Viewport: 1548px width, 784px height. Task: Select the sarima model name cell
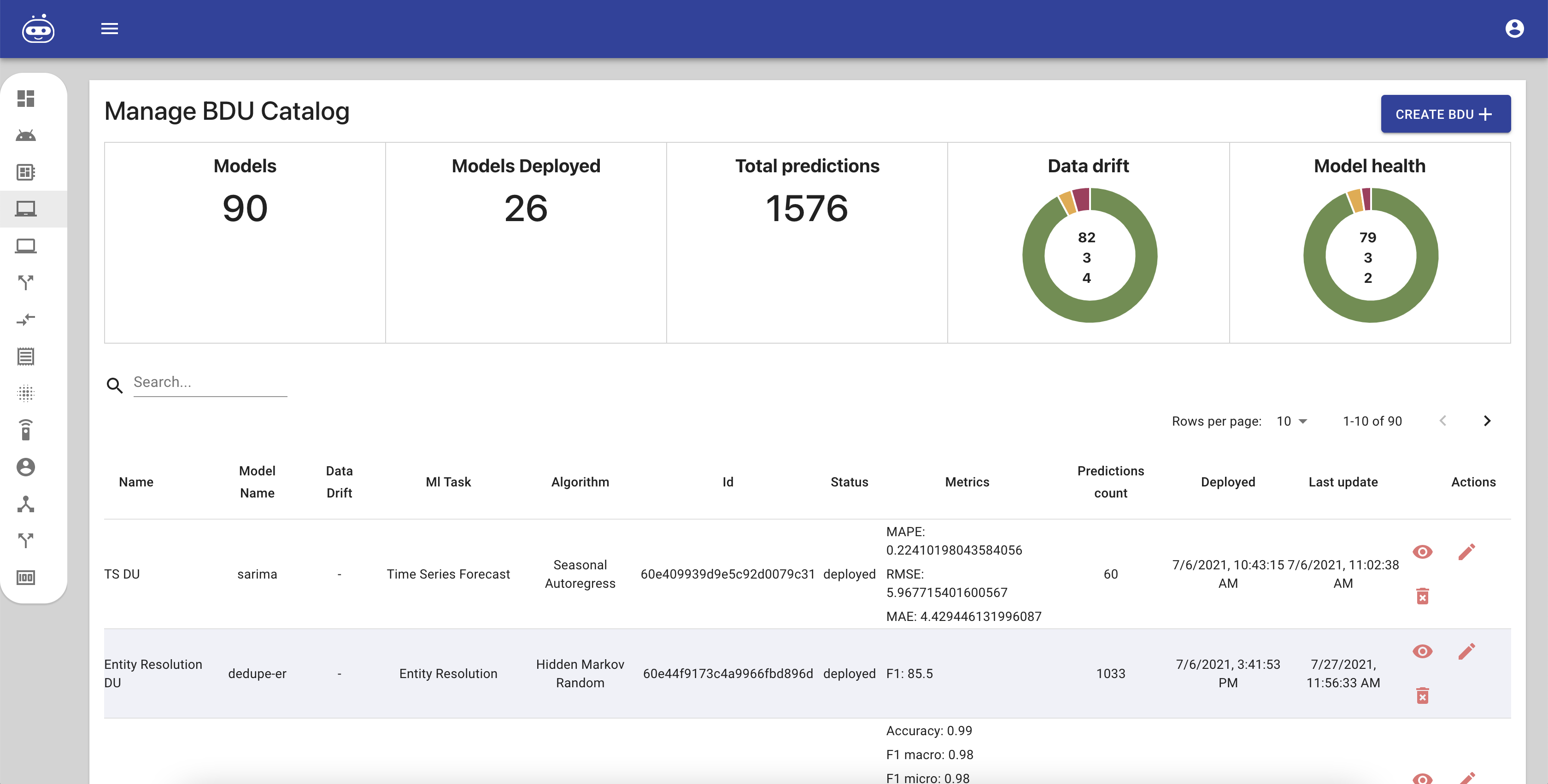click(x=257, y=574)
